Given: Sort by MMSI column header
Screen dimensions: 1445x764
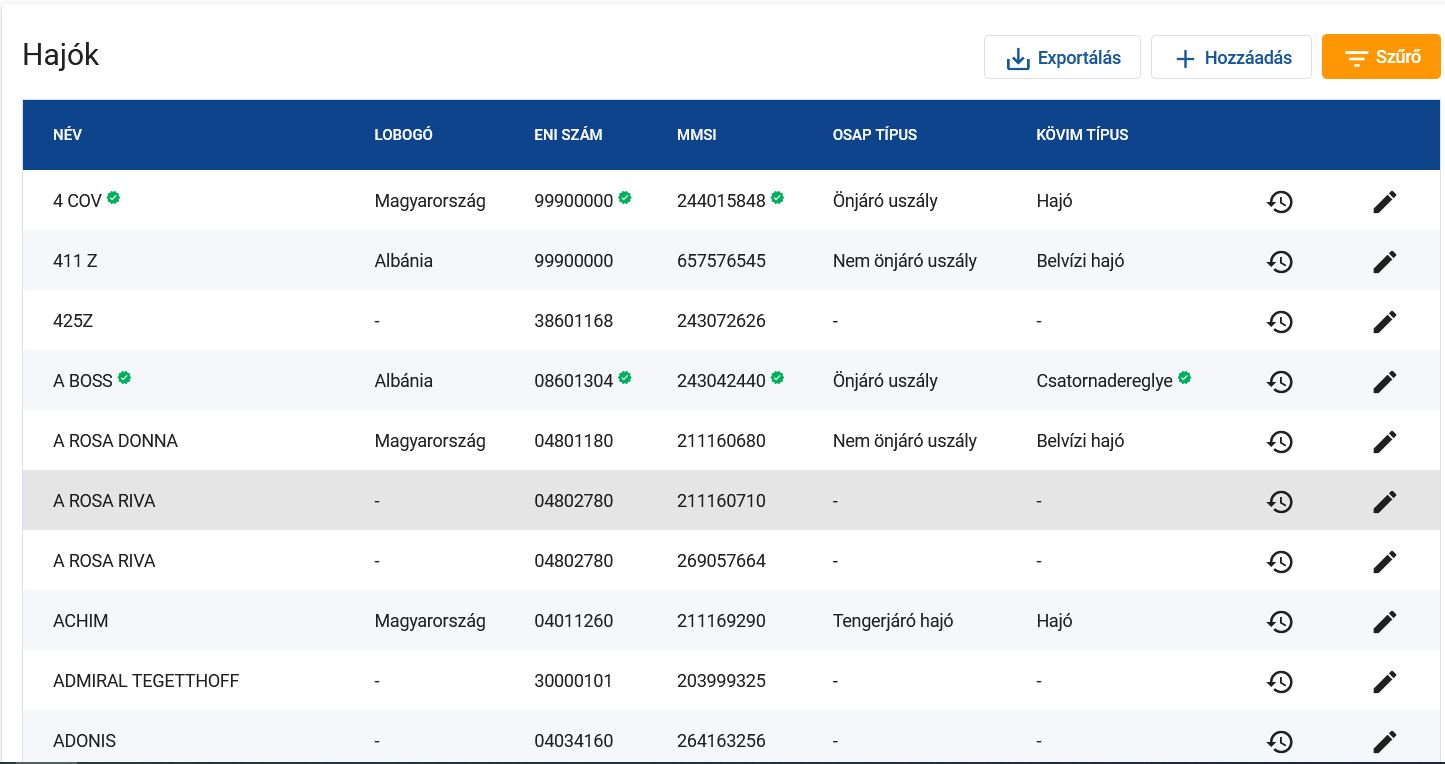Looking at the screenshot, I should [x=696, y=135].
